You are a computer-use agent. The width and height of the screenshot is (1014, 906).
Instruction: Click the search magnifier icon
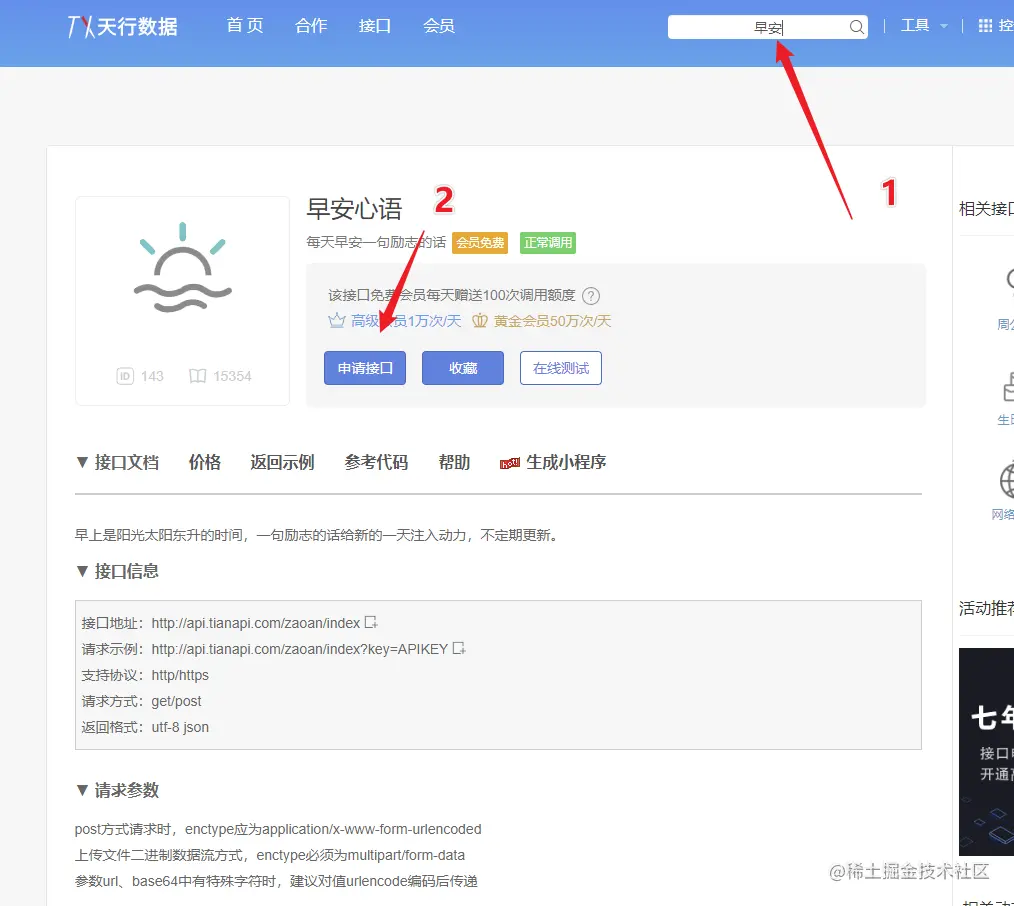point(856,27)
